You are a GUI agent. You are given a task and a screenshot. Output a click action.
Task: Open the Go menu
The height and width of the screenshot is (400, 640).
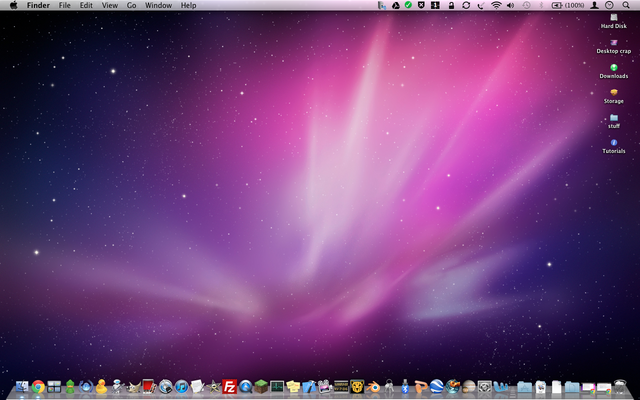point(131,5)
